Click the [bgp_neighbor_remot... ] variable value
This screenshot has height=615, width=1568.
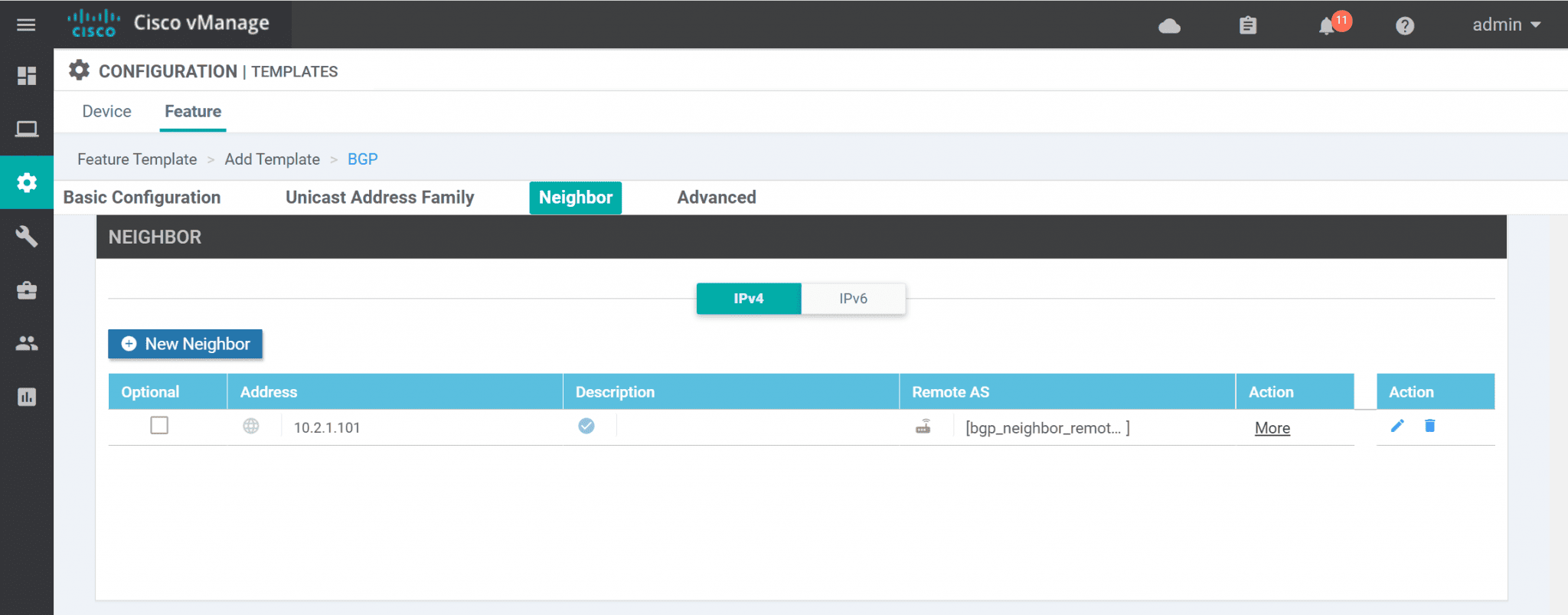tap(1047, 428)
